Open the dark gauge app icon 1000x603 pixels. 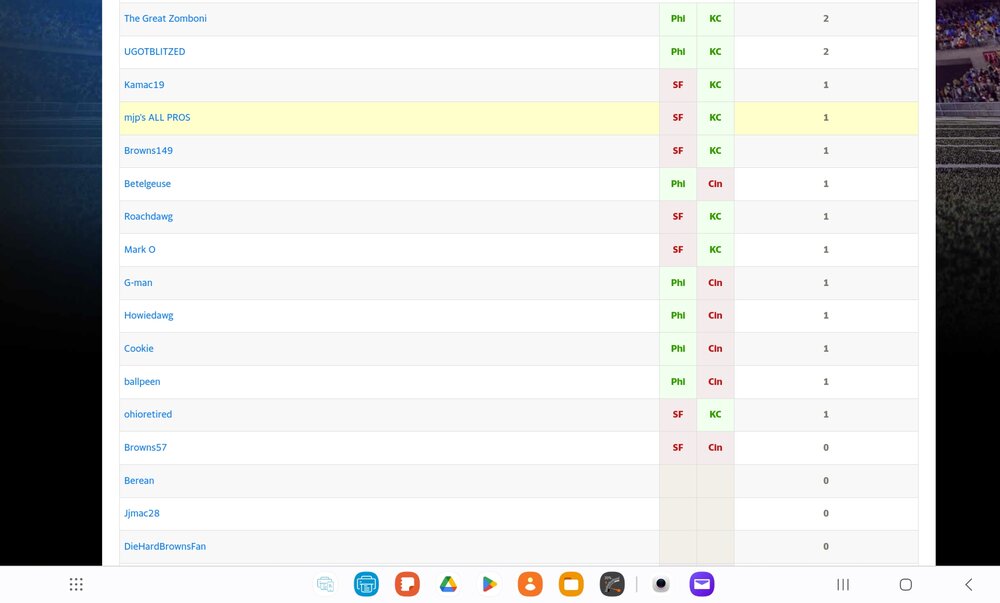tap(612, 585)
